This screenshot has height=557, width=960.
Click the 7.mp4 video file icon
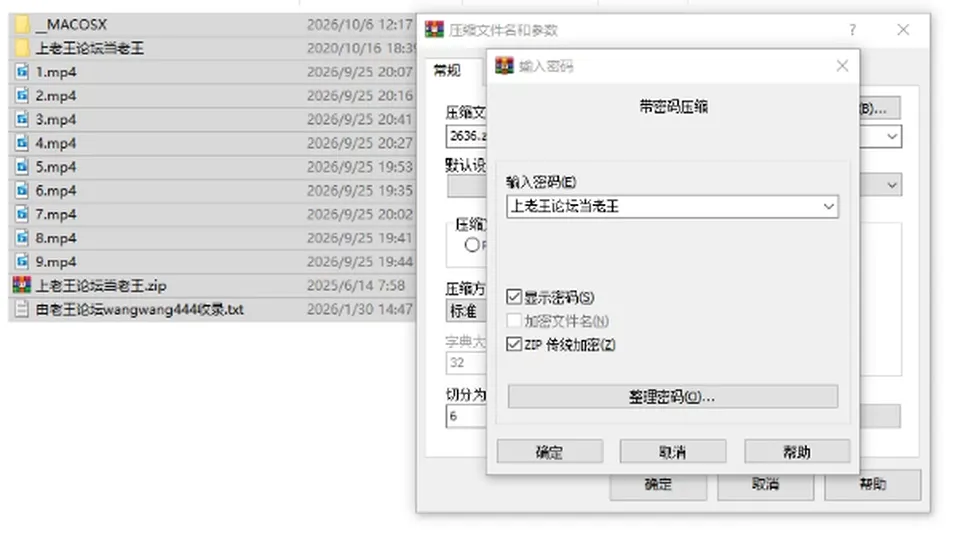[x=22, y=215]
